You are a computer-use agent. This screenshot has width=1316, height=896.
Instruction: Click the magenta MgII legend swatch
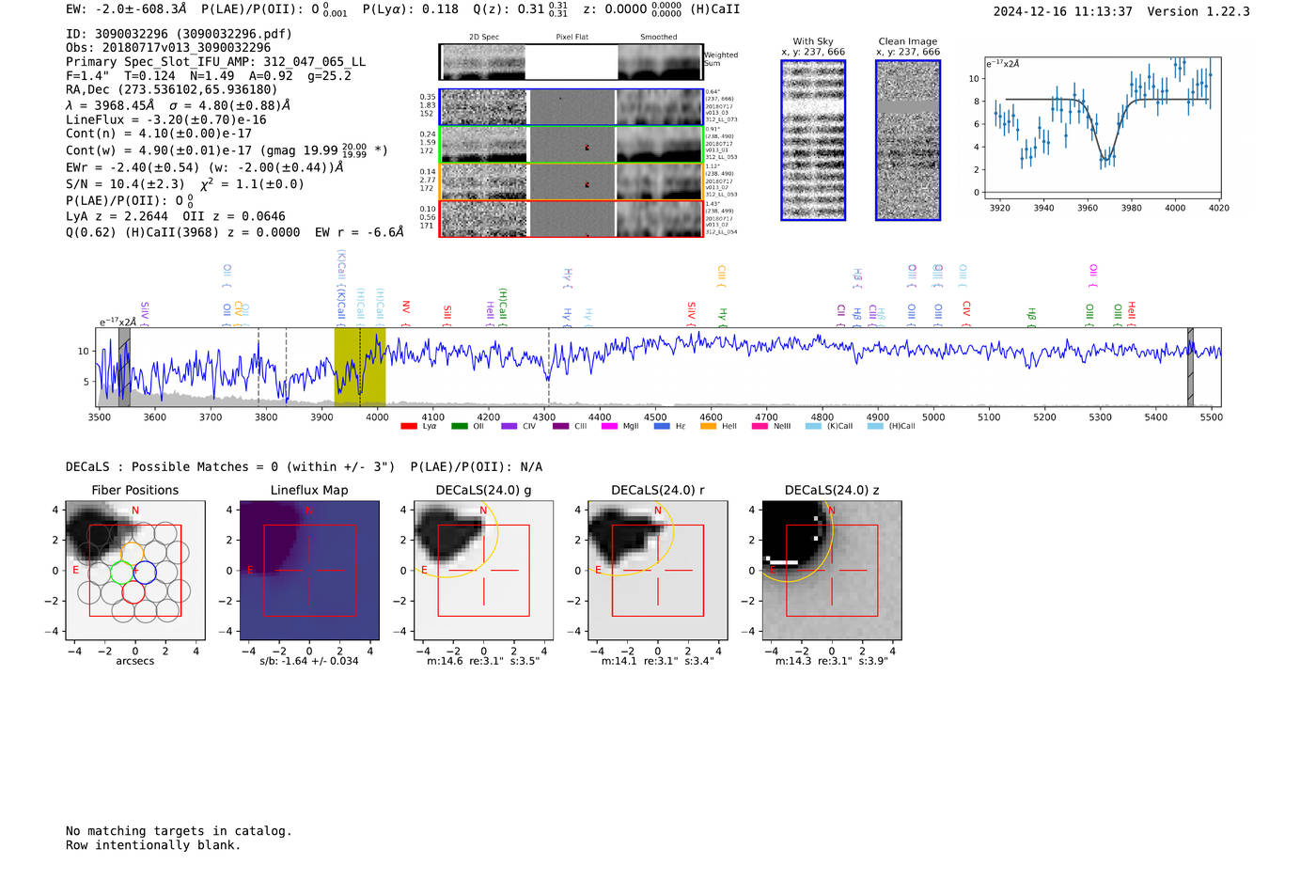click(609, 426)
